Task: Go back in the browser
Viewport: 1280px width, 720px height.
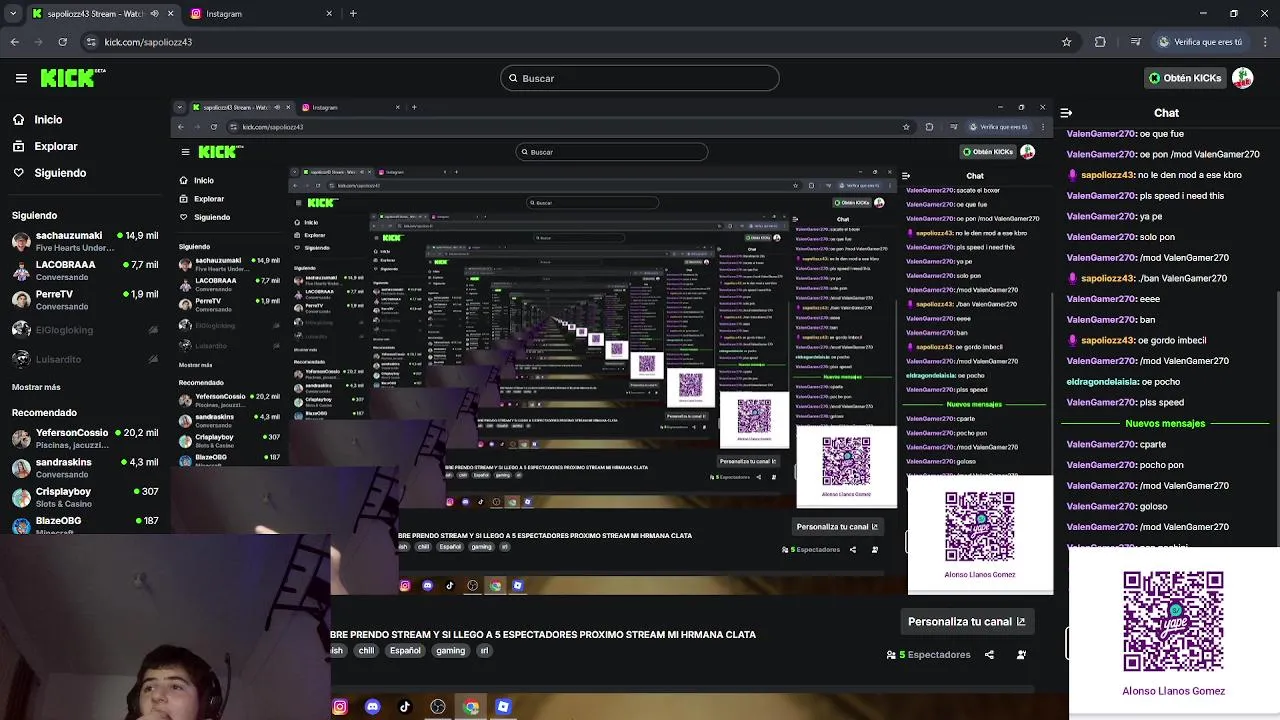Action: coord(14,42)
